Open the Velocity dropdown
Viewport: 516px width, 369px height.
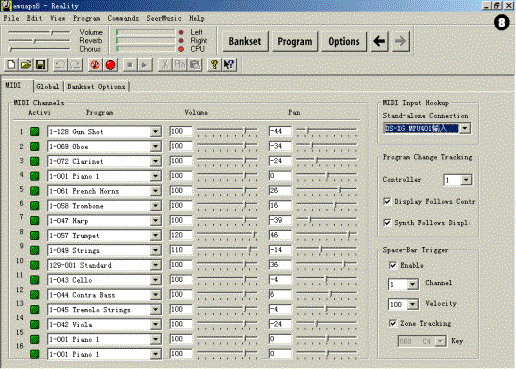click(x=412, y=304)
